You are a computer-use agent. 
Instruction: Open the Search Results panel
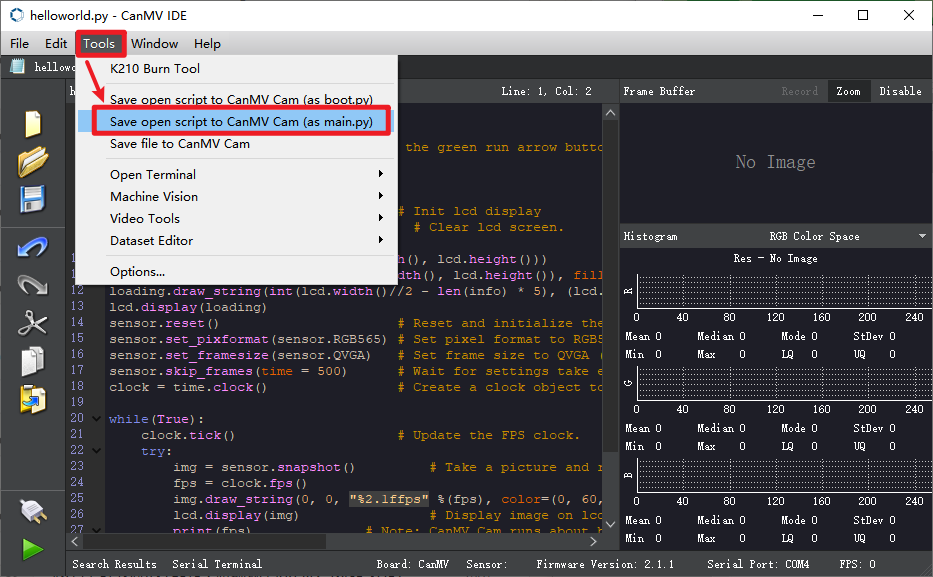tap(114, 564)
